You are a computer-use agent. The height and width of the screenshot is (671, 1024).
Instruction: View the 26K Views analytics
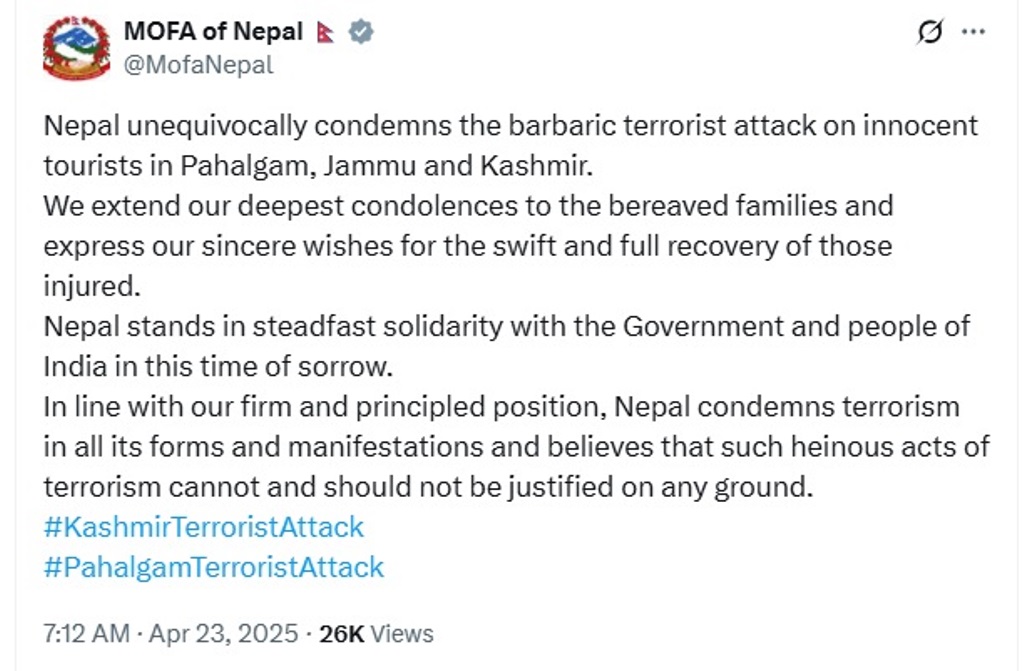click(376, 634)
